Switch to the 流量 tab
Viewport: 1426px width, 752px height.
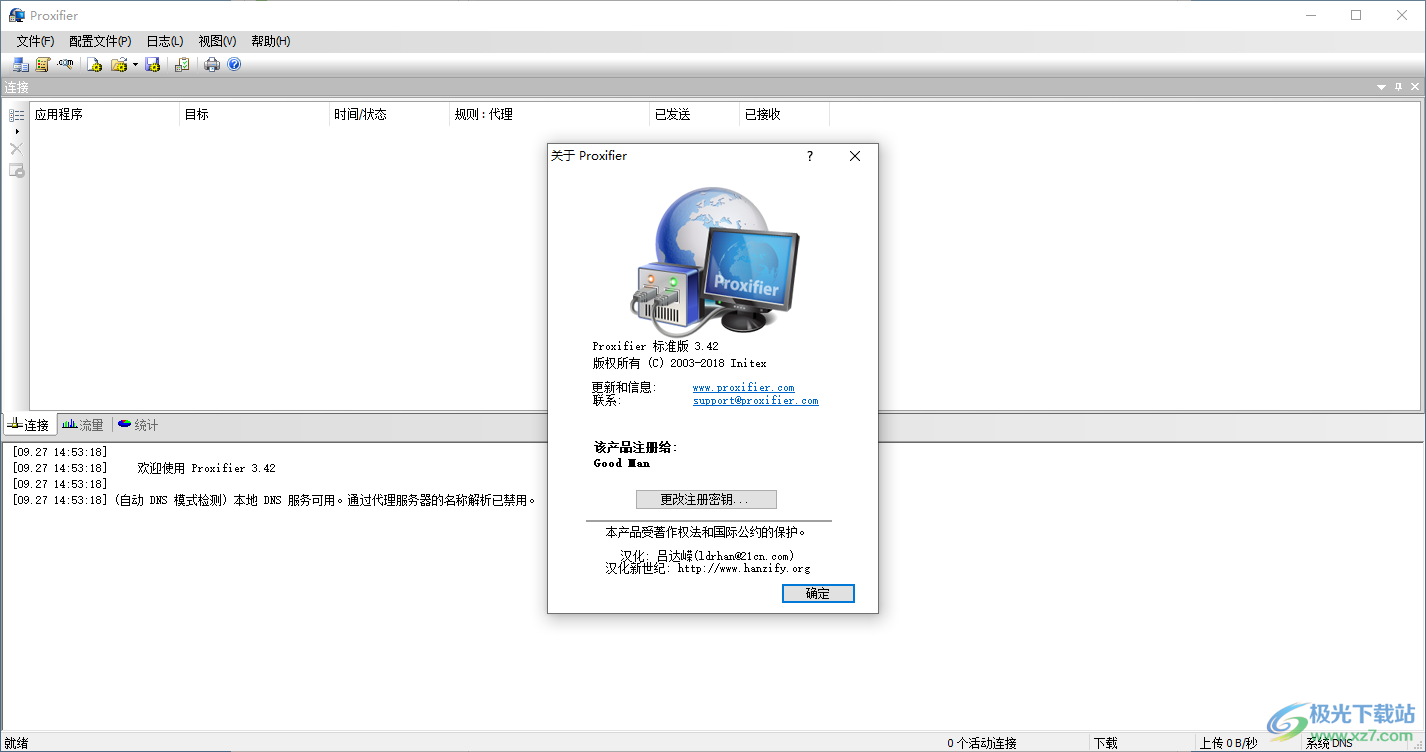83,425
